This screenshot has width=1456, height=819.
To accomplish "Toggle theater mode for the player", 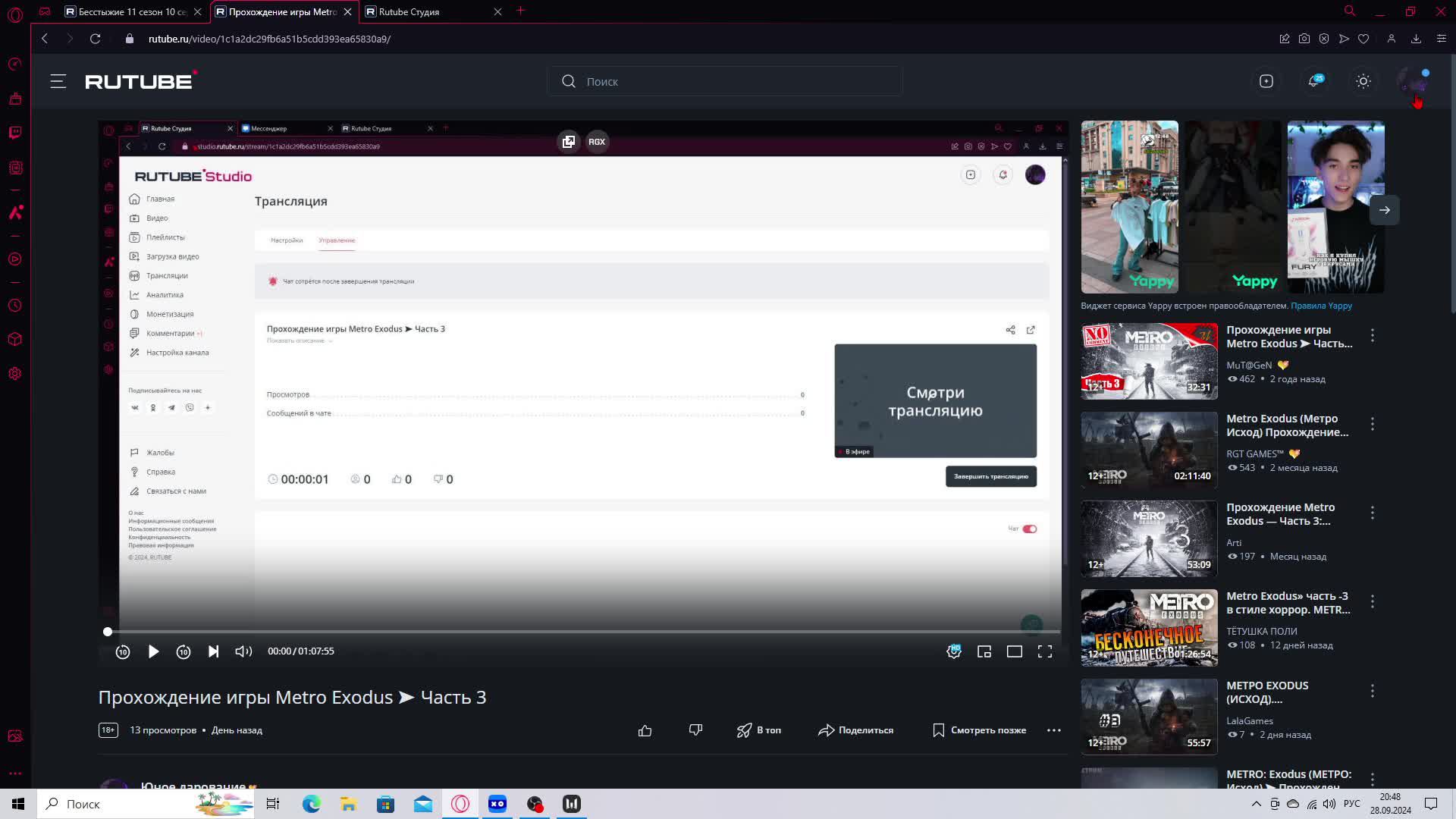I will (1015, 651).
